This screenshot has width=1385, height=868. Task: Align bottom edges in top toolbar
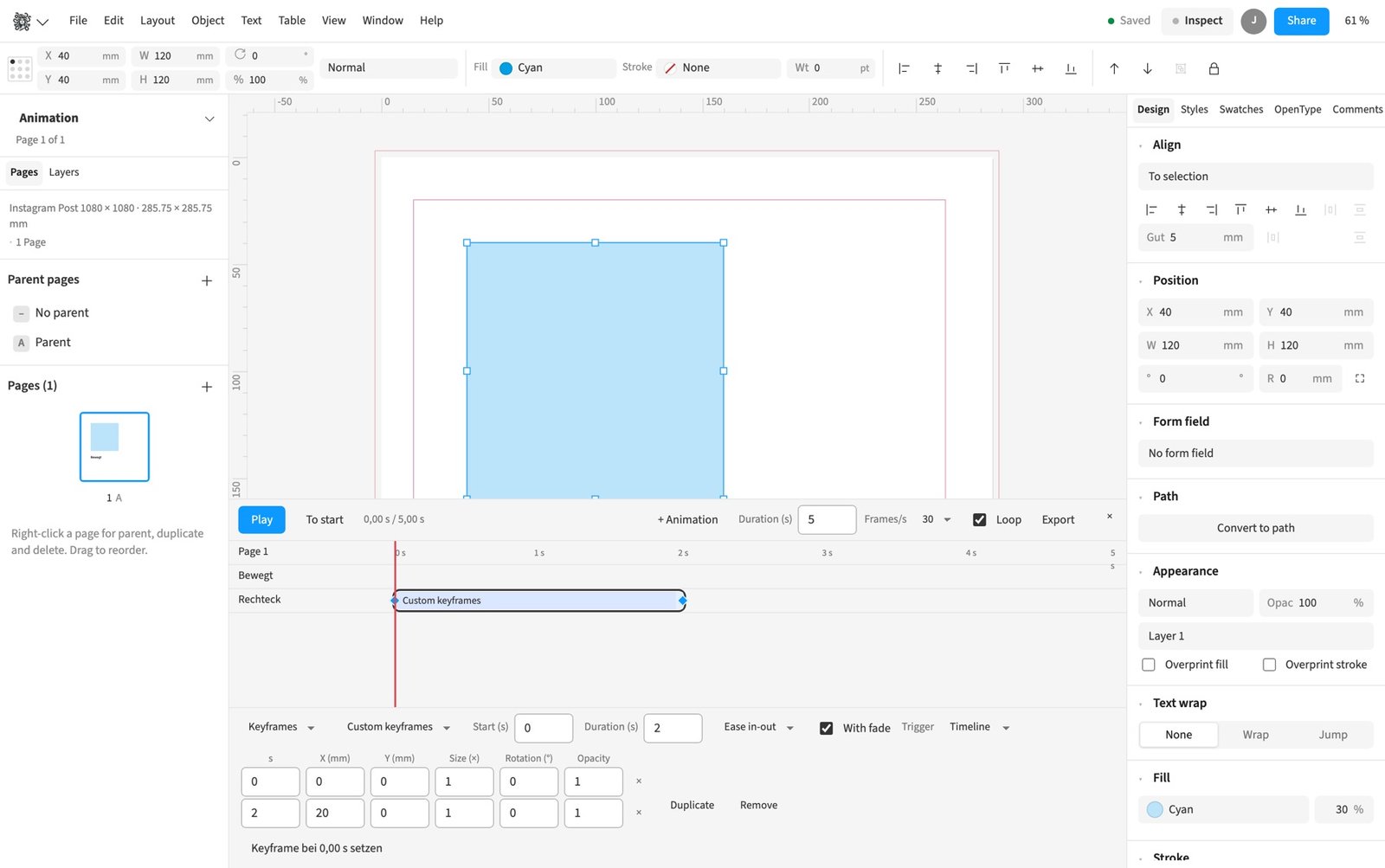[x=1071, y=68]
